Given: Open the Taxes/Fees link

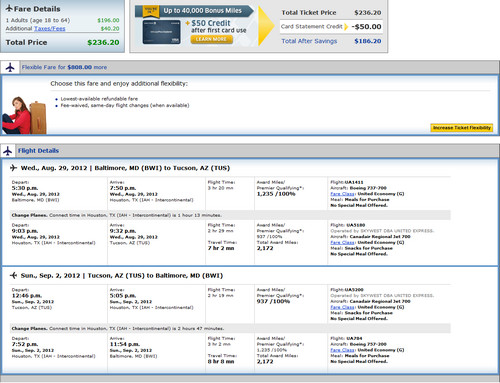Looking at the screenshot, I should (50, 29).
